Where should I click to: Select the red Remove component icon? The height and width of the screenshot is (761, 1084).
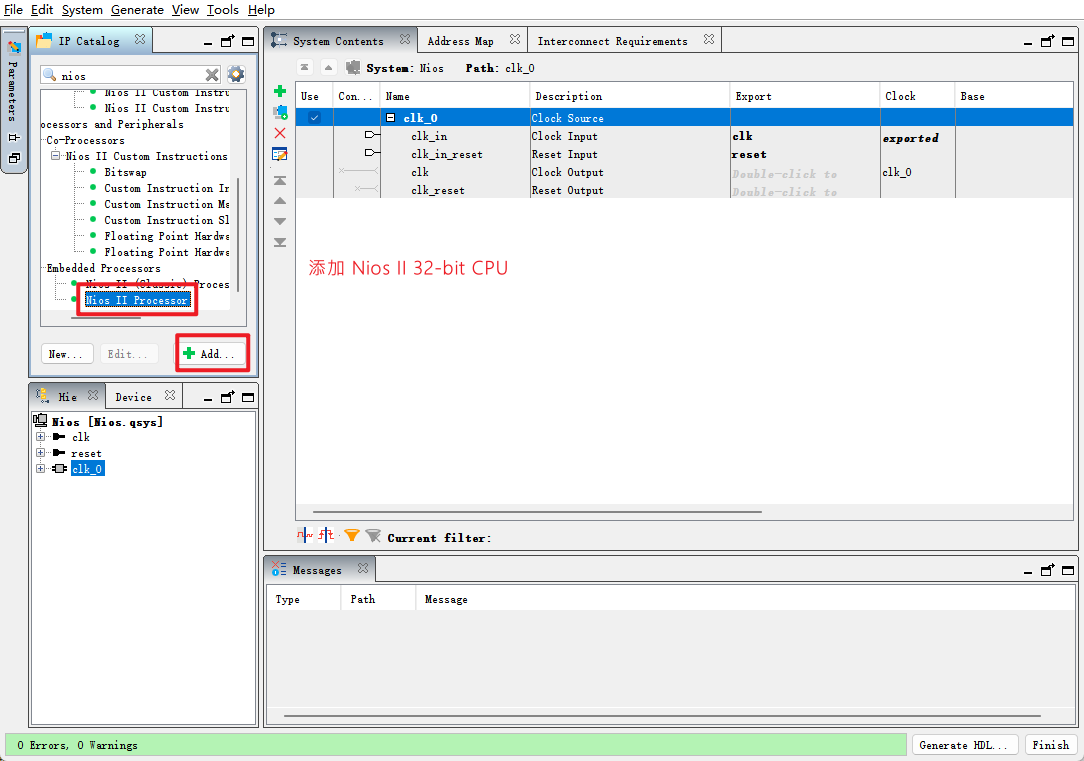pos(279,133)
